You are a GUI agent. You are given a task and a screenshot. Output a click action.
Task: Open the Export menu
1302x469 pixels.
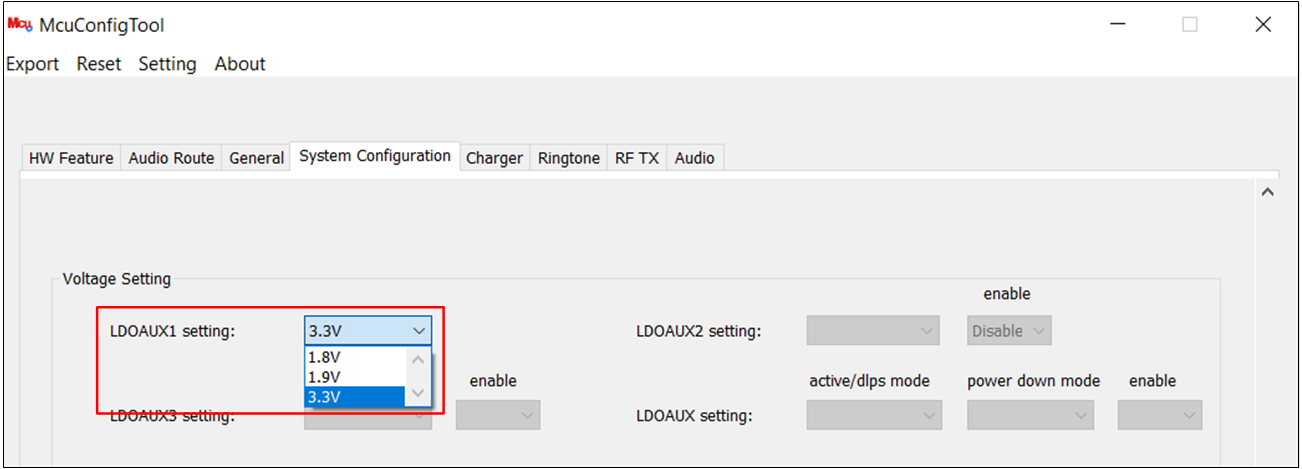[33, 64]
